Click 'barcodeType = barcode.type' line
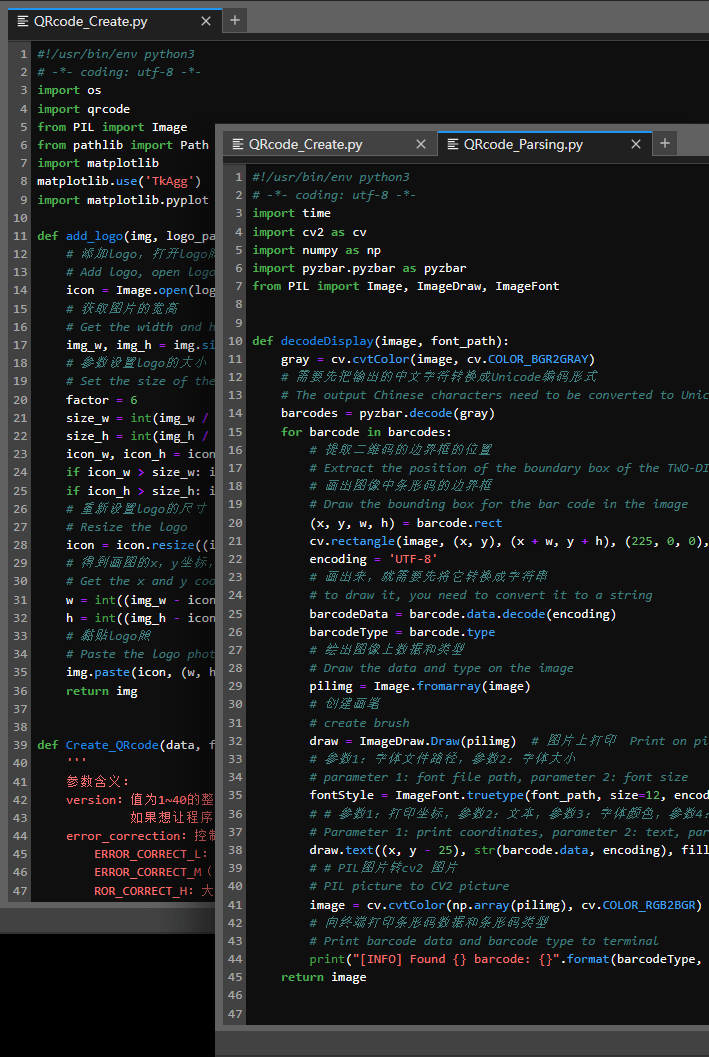The image size is (709, 1057). point(402,632)
